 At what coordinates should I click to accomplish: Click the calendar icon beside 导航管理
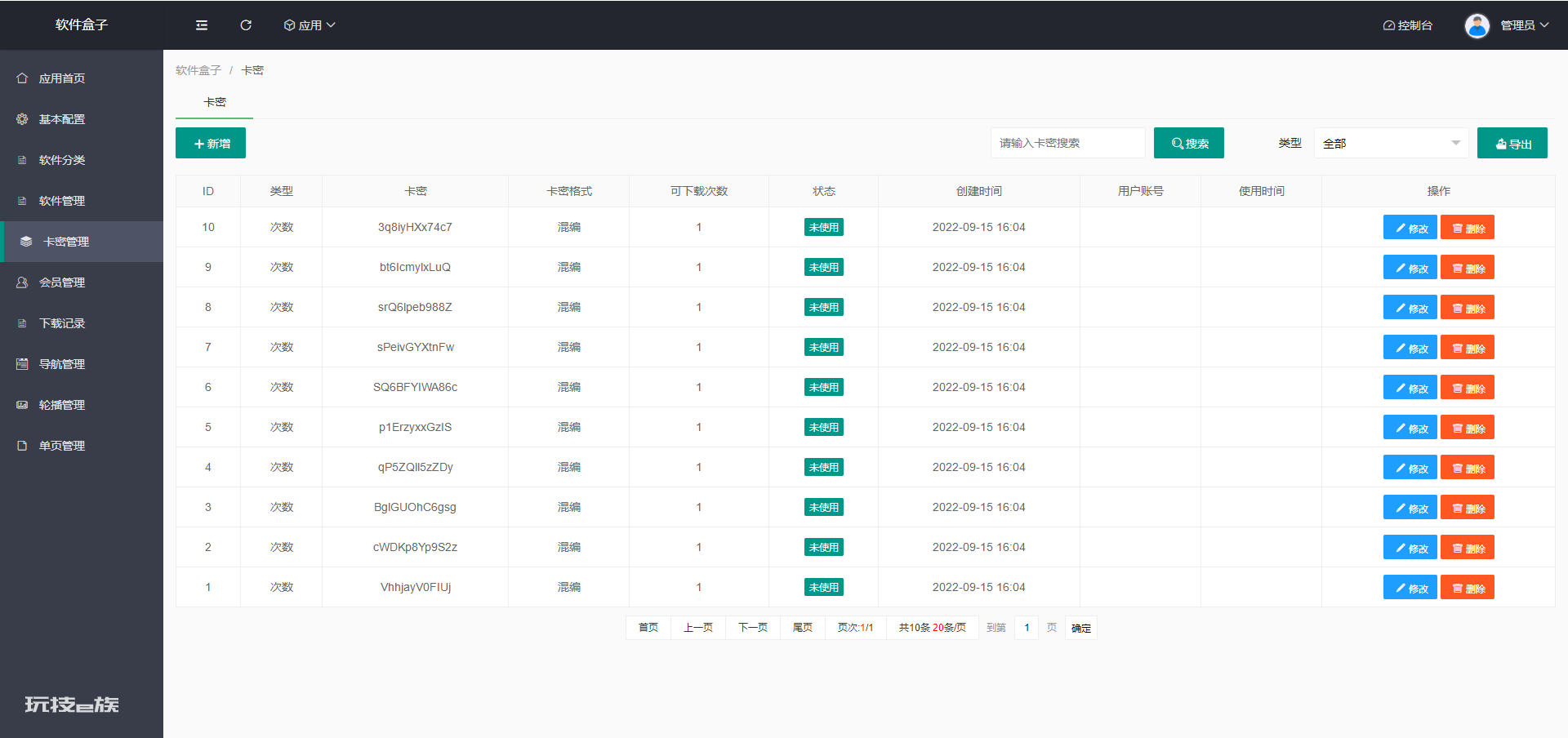[22, 364]
